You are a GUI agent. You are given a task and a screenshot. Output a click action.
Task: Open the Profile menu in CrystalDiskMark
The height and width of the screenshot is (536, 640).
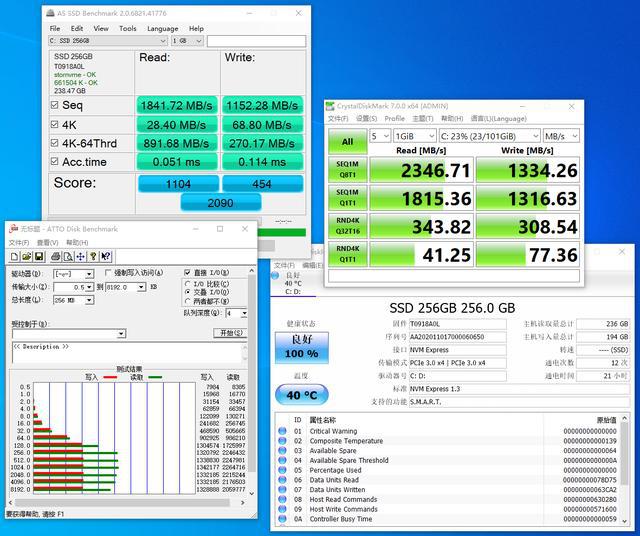point(395,118)
